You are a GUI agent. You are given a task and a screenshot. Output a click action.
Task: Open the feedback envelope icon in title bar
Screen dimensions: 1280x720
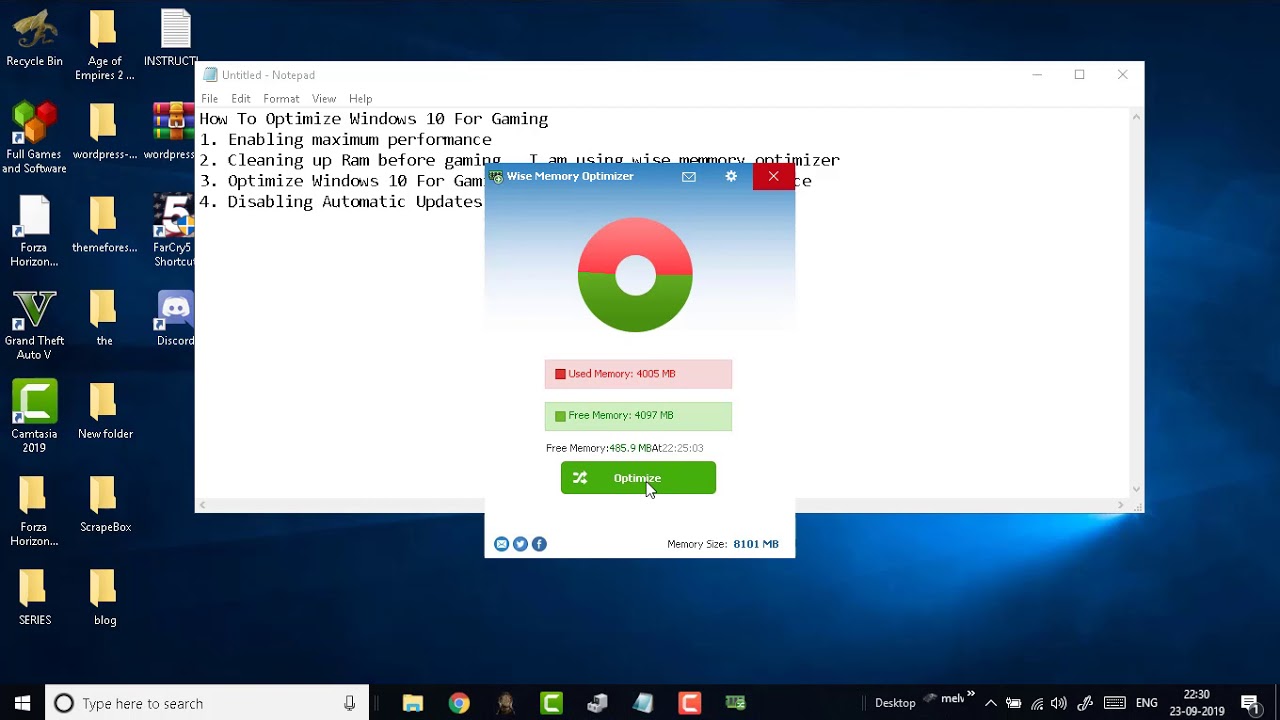[x=689, y=176]
